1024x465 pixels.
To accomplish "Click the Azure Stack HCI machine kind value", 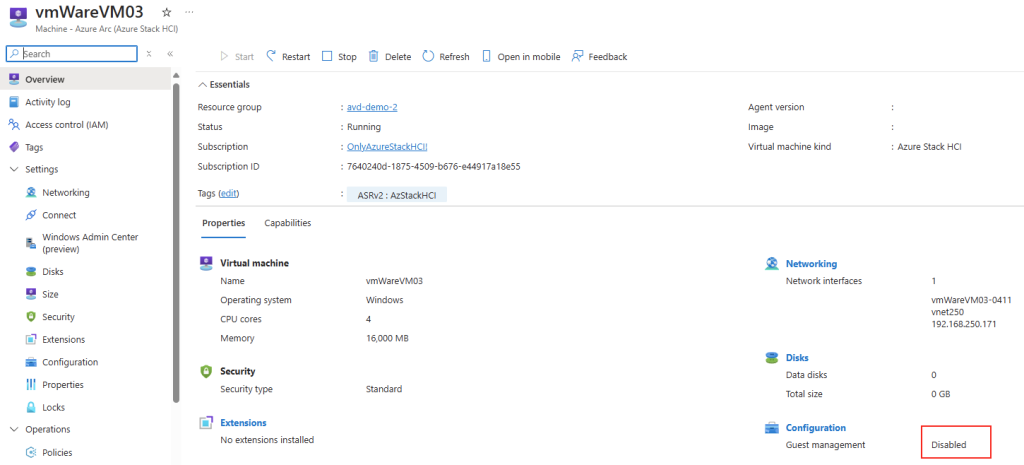I will (x=929, y=147).
